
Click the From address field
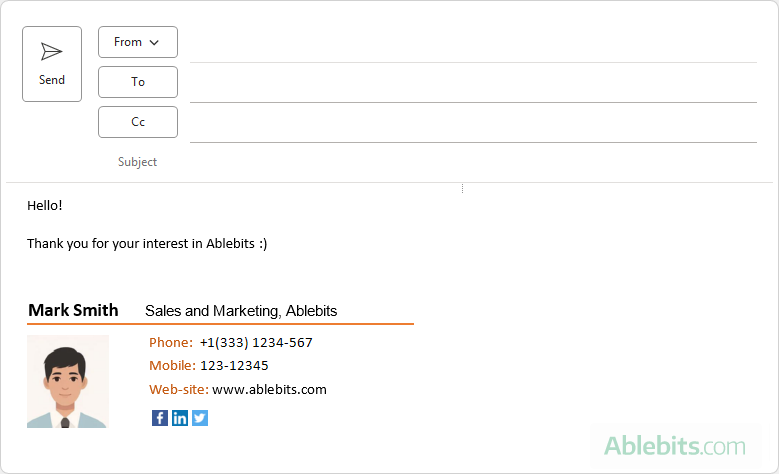click(472, 44)
